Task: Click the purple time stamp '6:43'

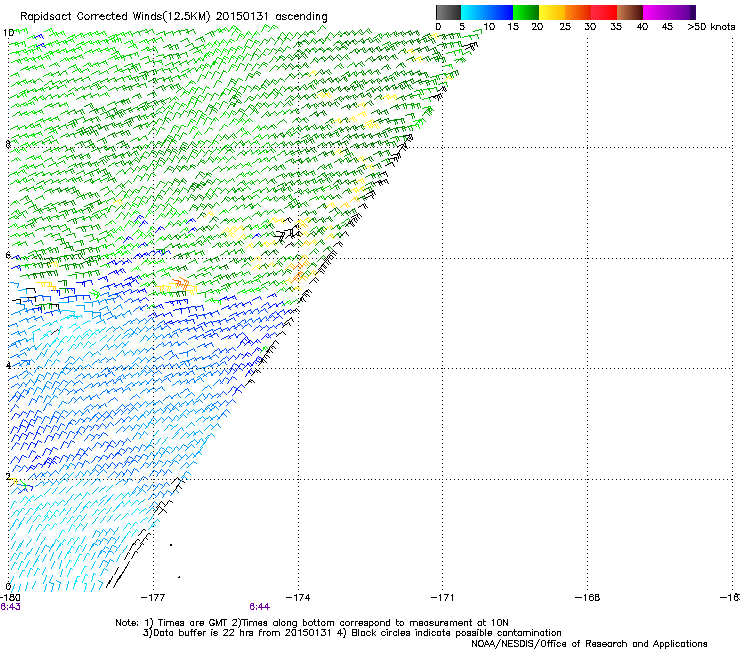Action: (x=10, y=607)
